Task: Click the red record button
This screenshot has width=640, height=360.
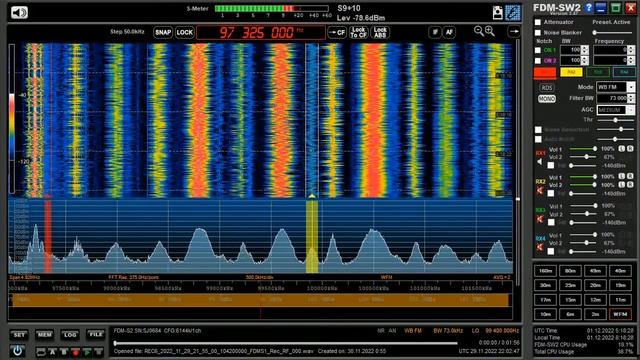Action: pos(76,352)
